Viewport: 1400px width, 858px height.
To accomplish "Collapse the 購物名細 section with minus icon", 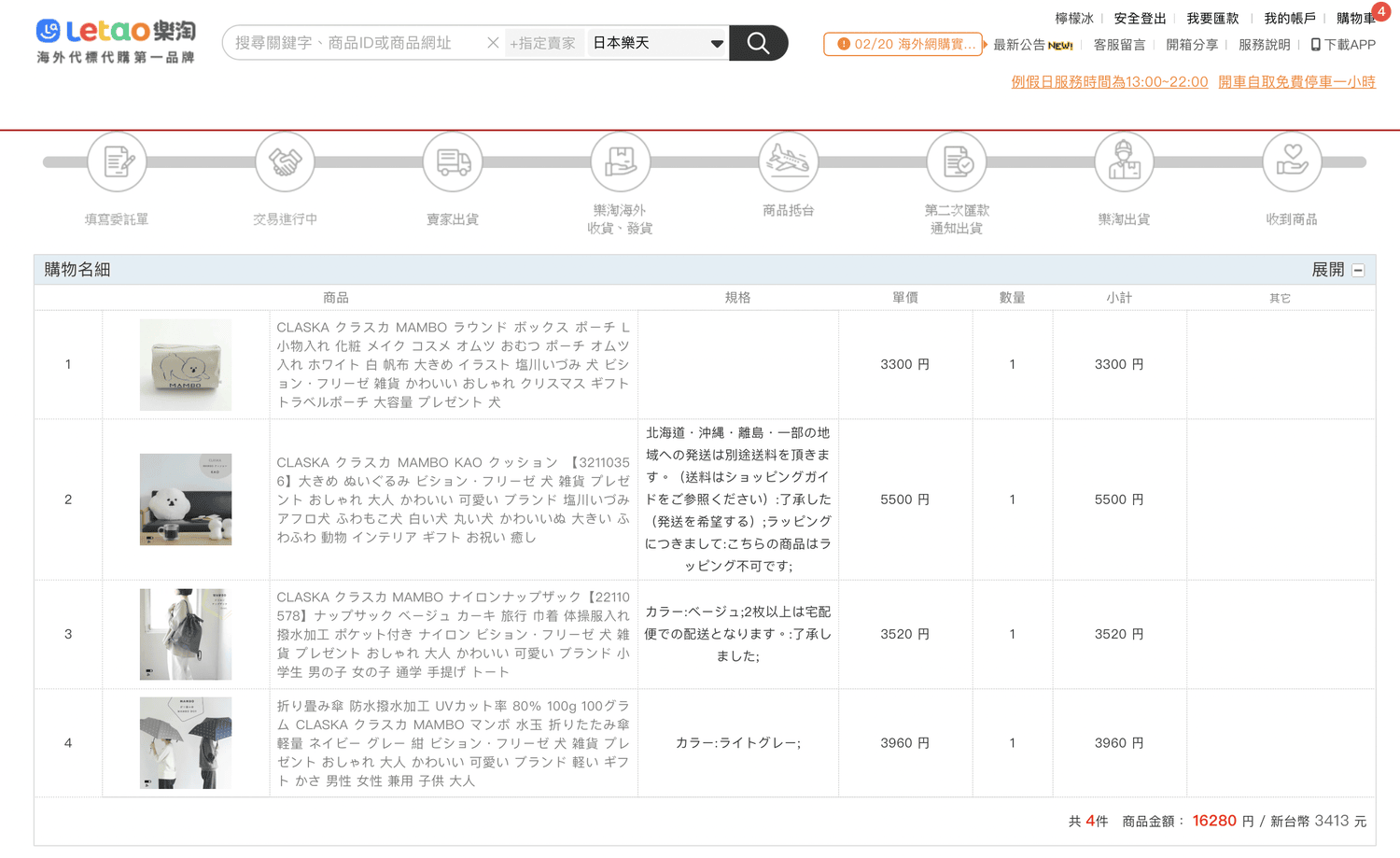I will 1359,271.
